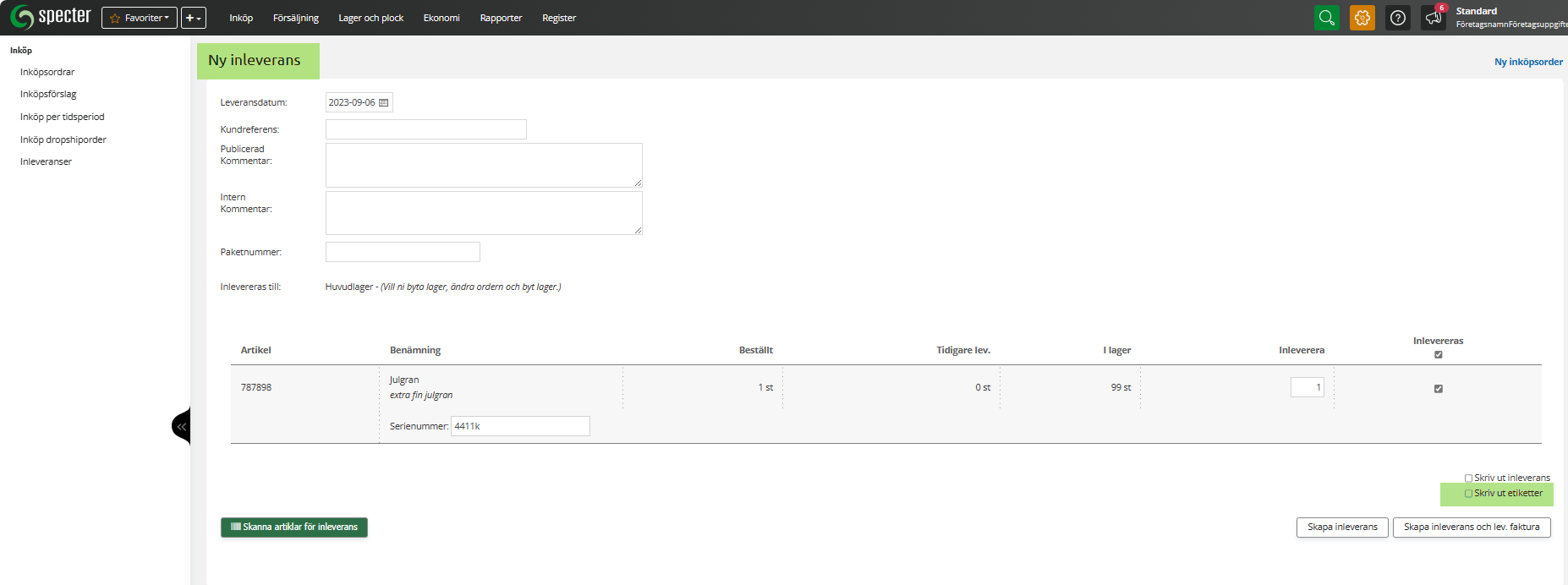This screenshot has height=585, width=1568.
Task: Uncheck the Inlevereras checkbox for Julgran row
Action: point(1438,389)
